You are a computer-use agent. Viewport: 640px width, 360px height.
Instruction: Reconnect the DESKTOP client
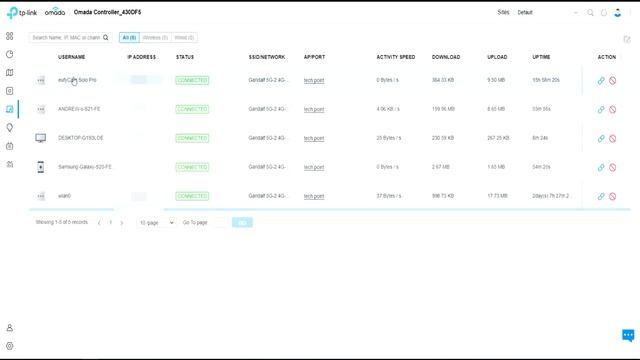[601, 138]
